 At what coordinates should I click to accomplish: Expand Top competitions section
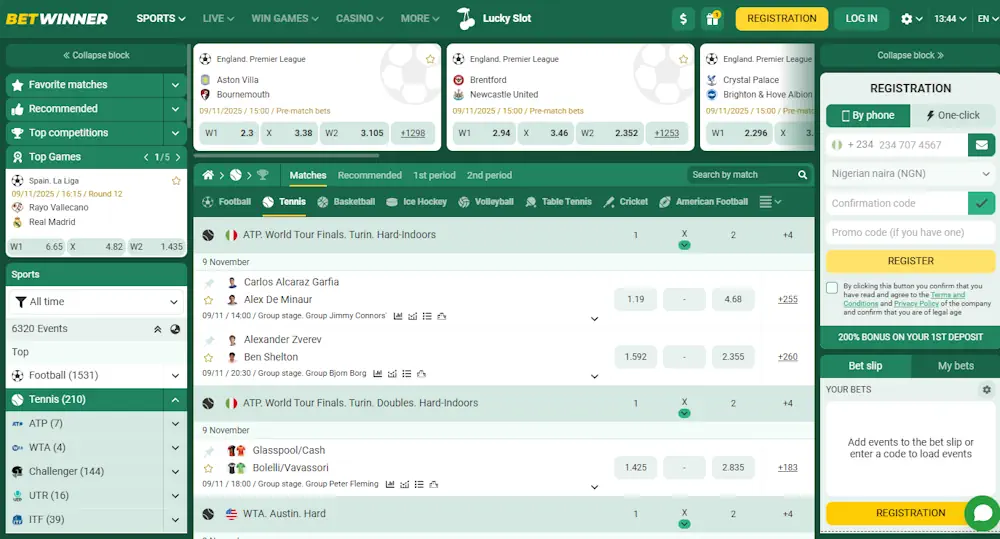click(x=175, y=133)
